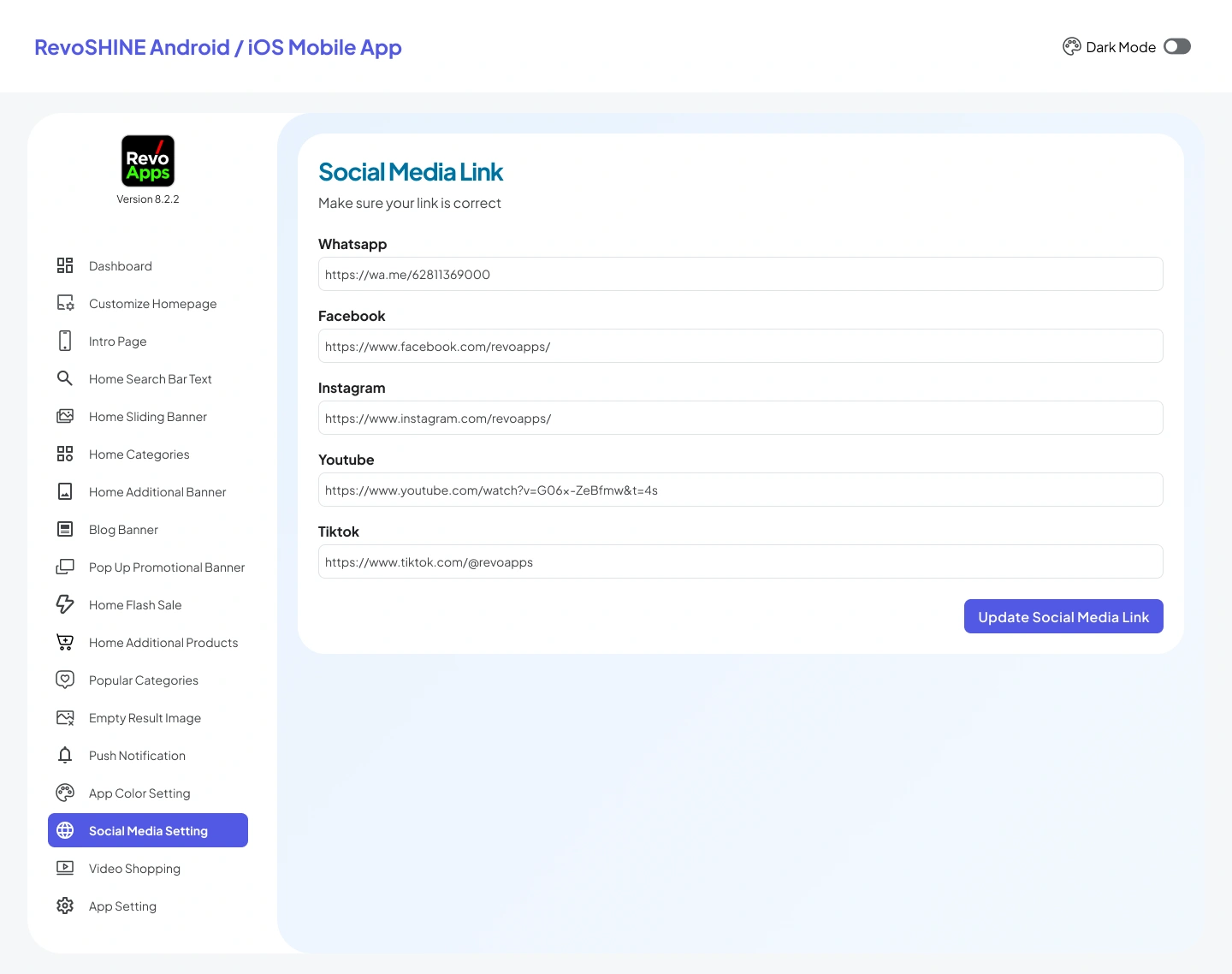Focus the Whatsapp link field
Image resolution: width=1232 pixels, height=974 pixels.
(741, 274)
